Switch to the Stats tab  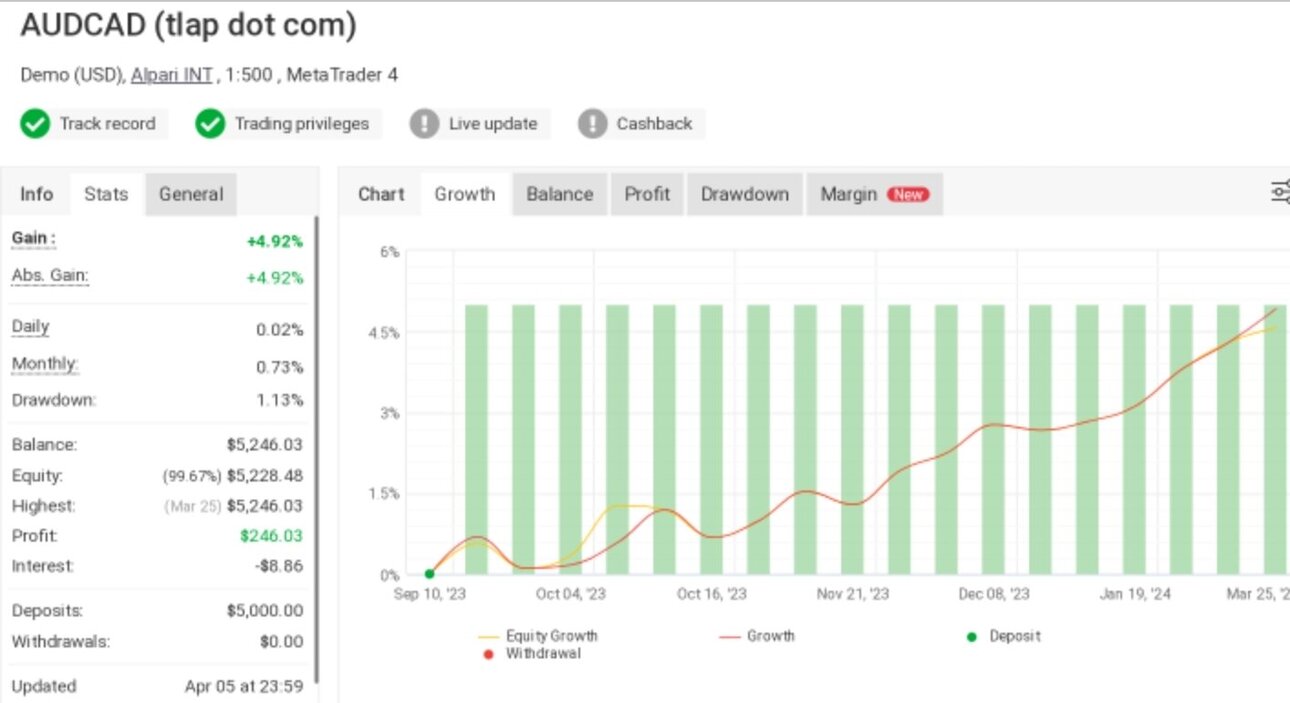106,194
